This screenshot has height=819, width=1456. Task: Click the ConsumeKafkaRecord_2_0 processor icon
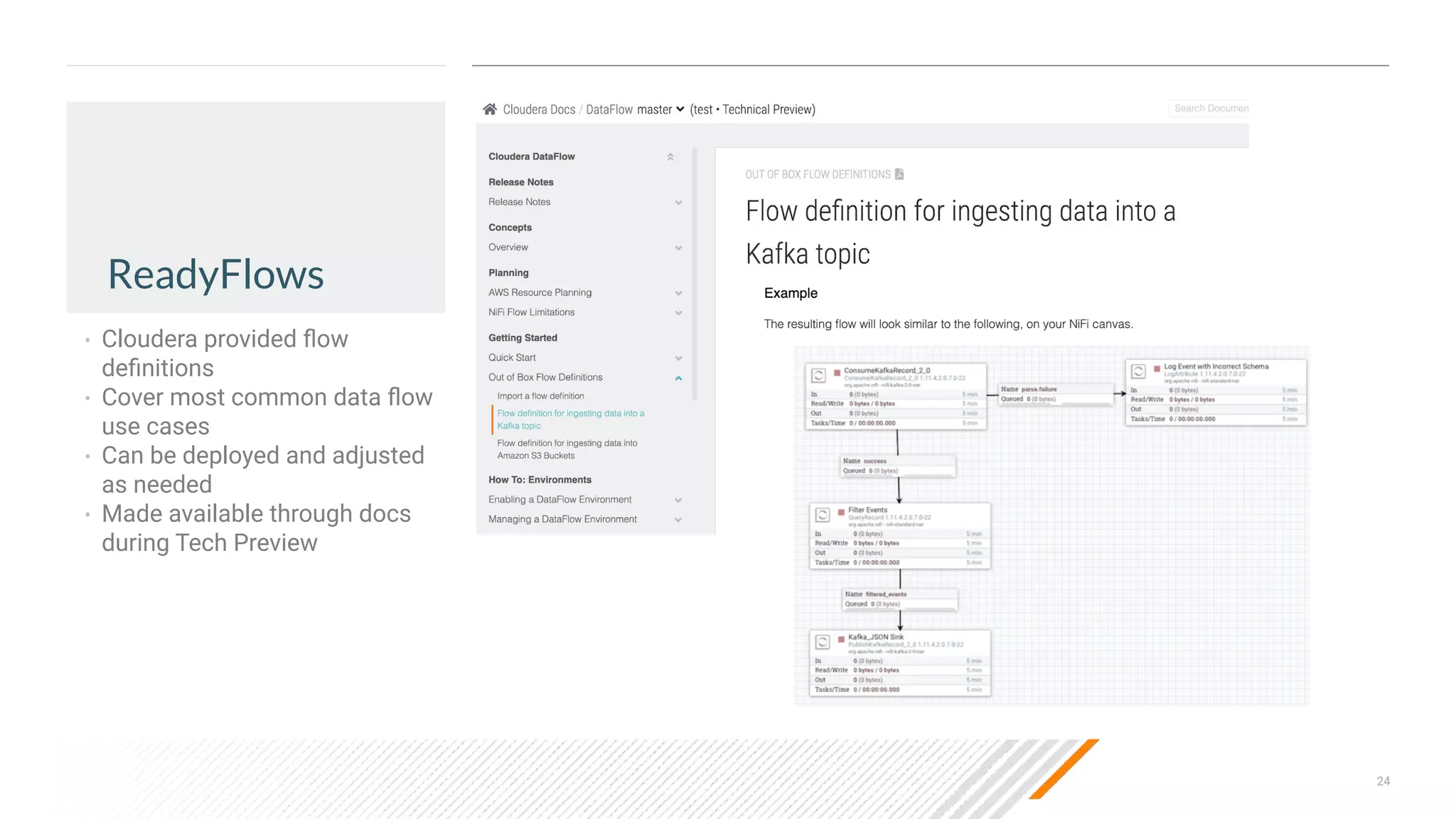818,375
